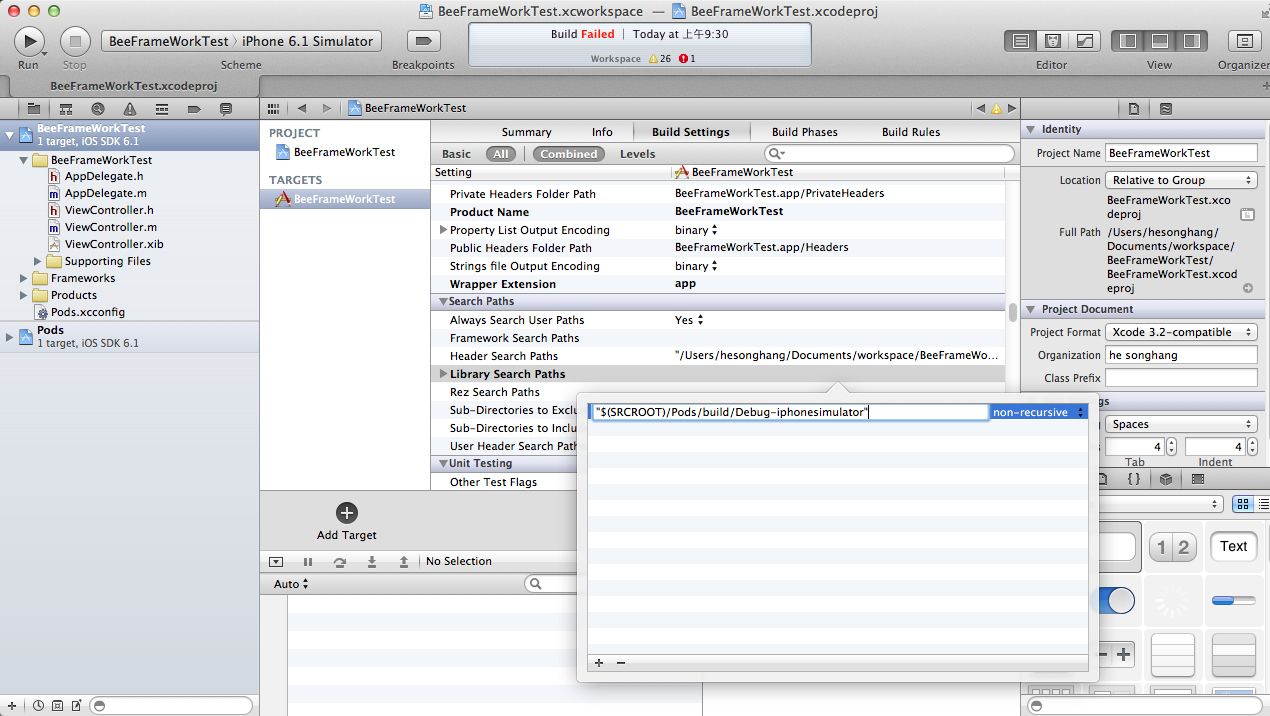Go back in editor history
1270x716 pixels.
pyautogui.click(x=301, y=108)
